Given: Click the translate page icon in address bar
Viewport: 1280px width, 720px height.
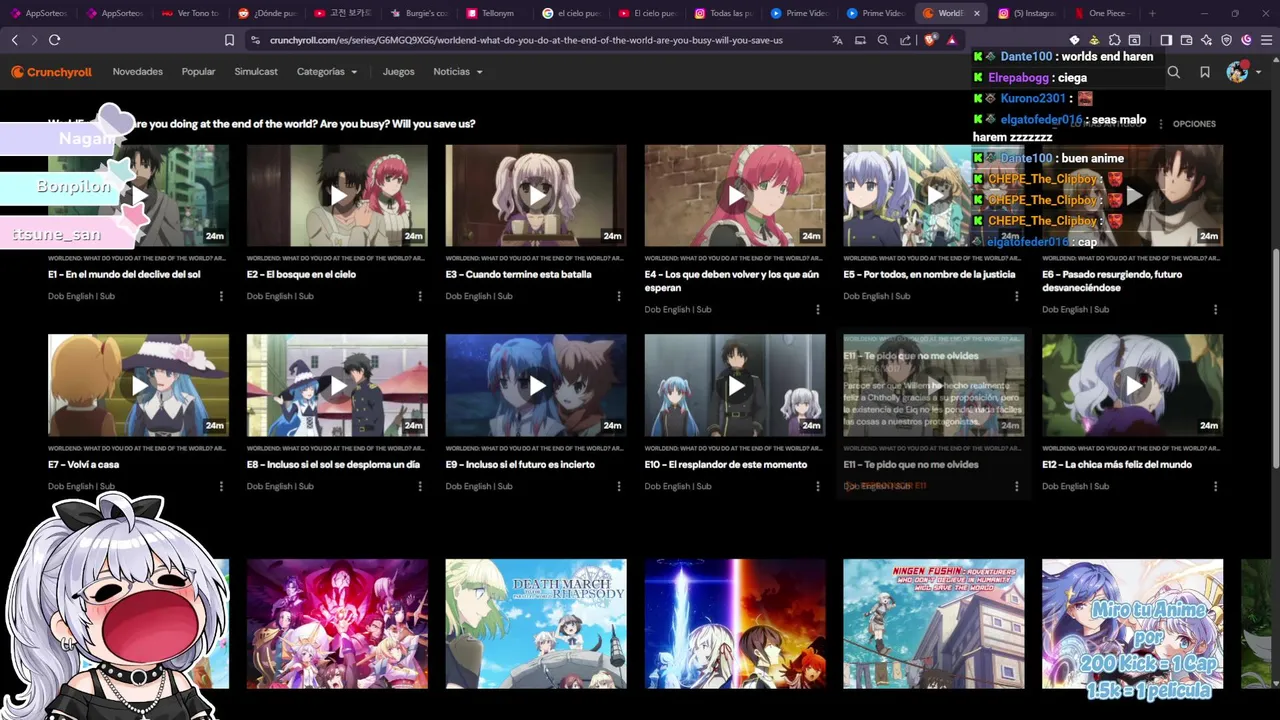Looking at the screenshot, I should (x=837, y=40).
